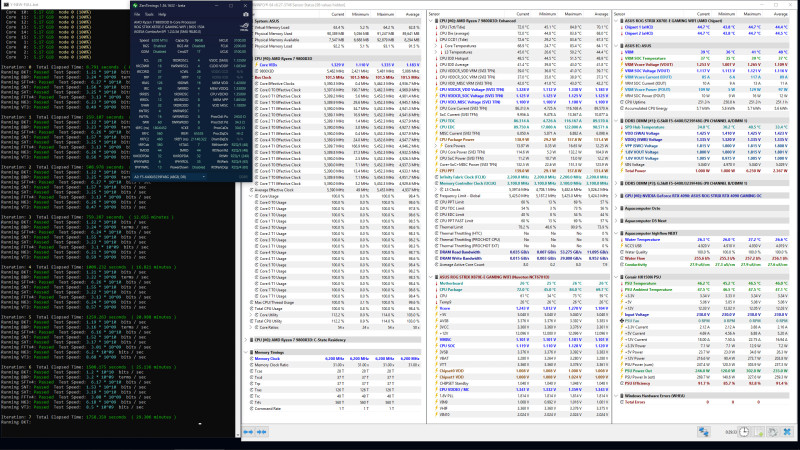
Task: Select the Total CPU Usage row
Action: point(334,309)
